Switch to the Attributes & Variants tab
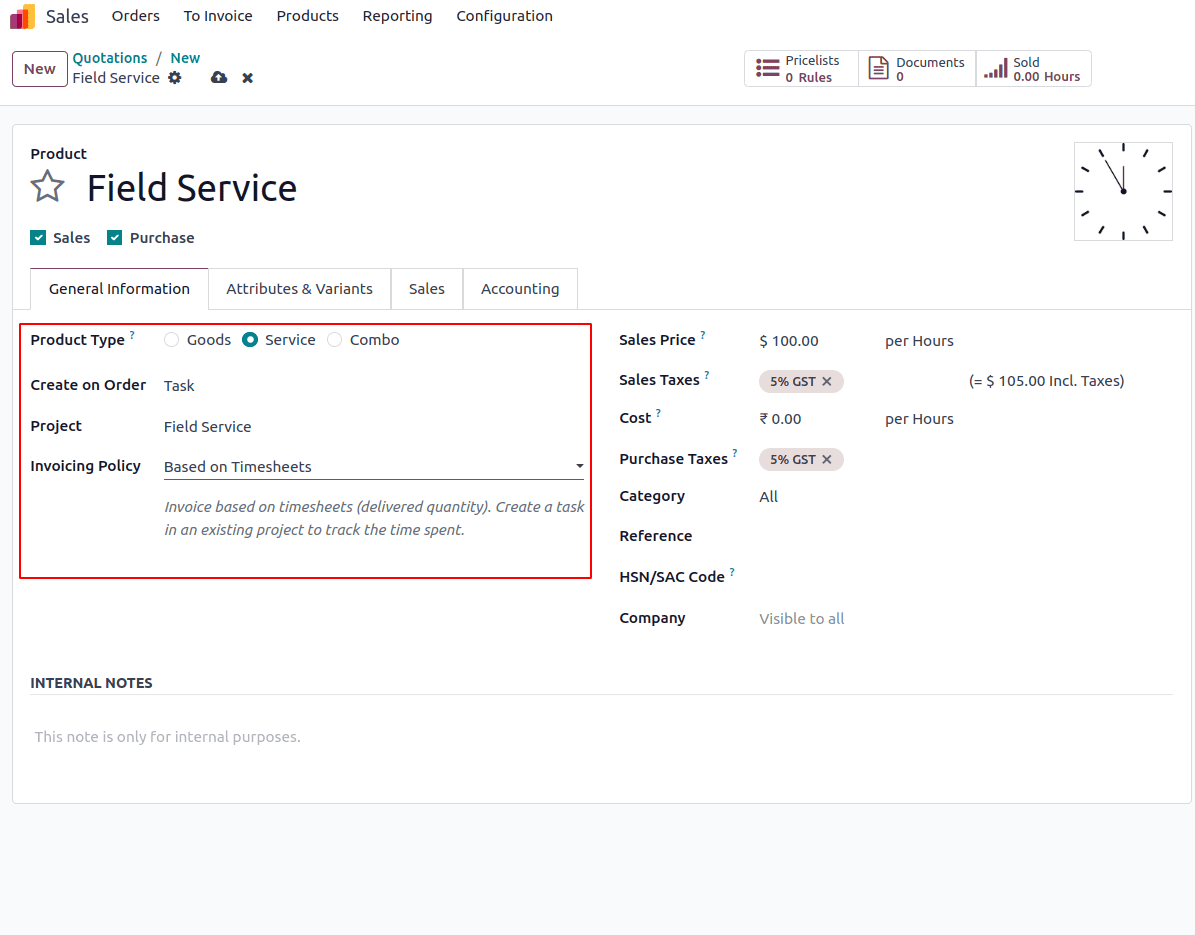 pyautogui.click(x=299, y=289)
